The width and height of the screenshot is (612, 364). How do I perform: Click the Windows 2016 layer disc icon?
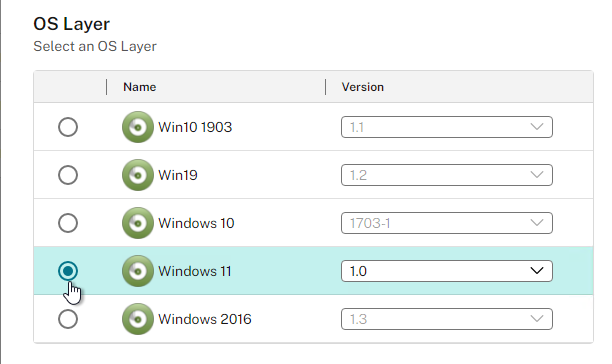coord(137,319)
